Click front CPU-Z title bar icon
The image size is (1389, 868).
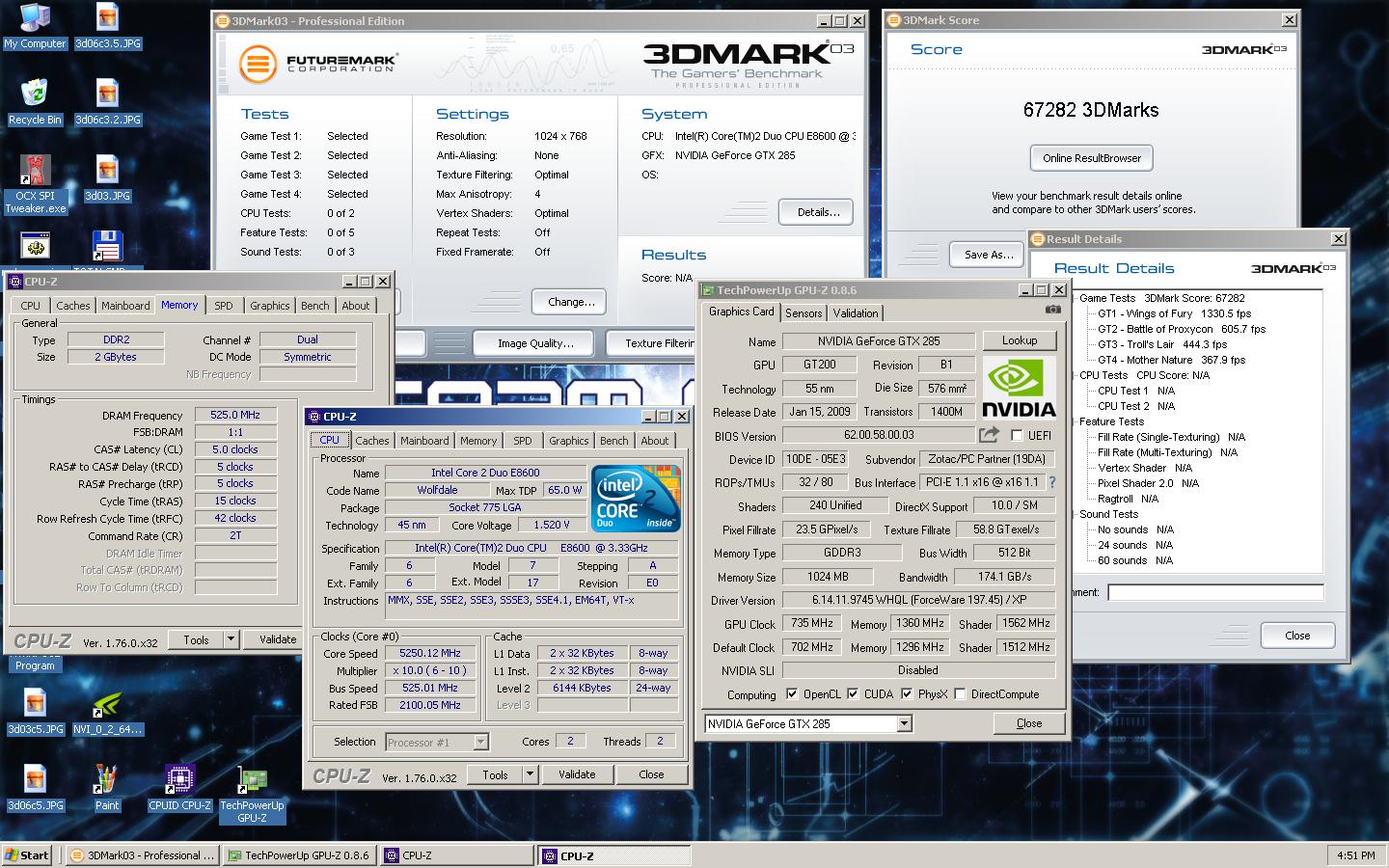313,416
